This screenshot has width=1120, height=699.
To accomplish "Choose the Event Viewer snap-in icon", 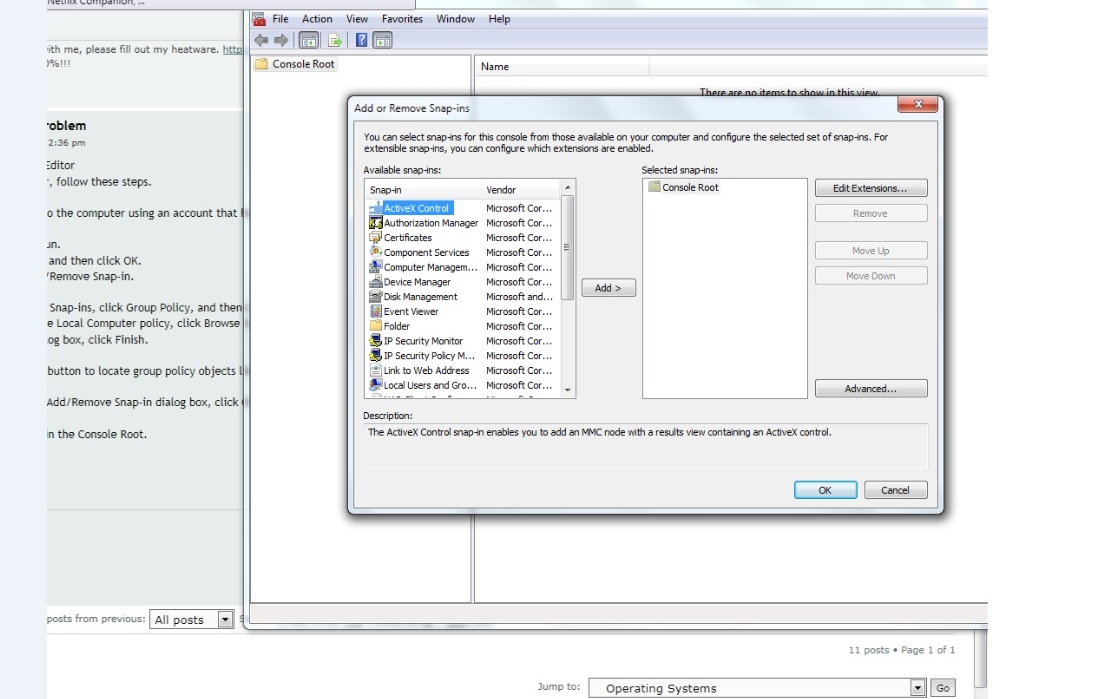I will [376, 312].
